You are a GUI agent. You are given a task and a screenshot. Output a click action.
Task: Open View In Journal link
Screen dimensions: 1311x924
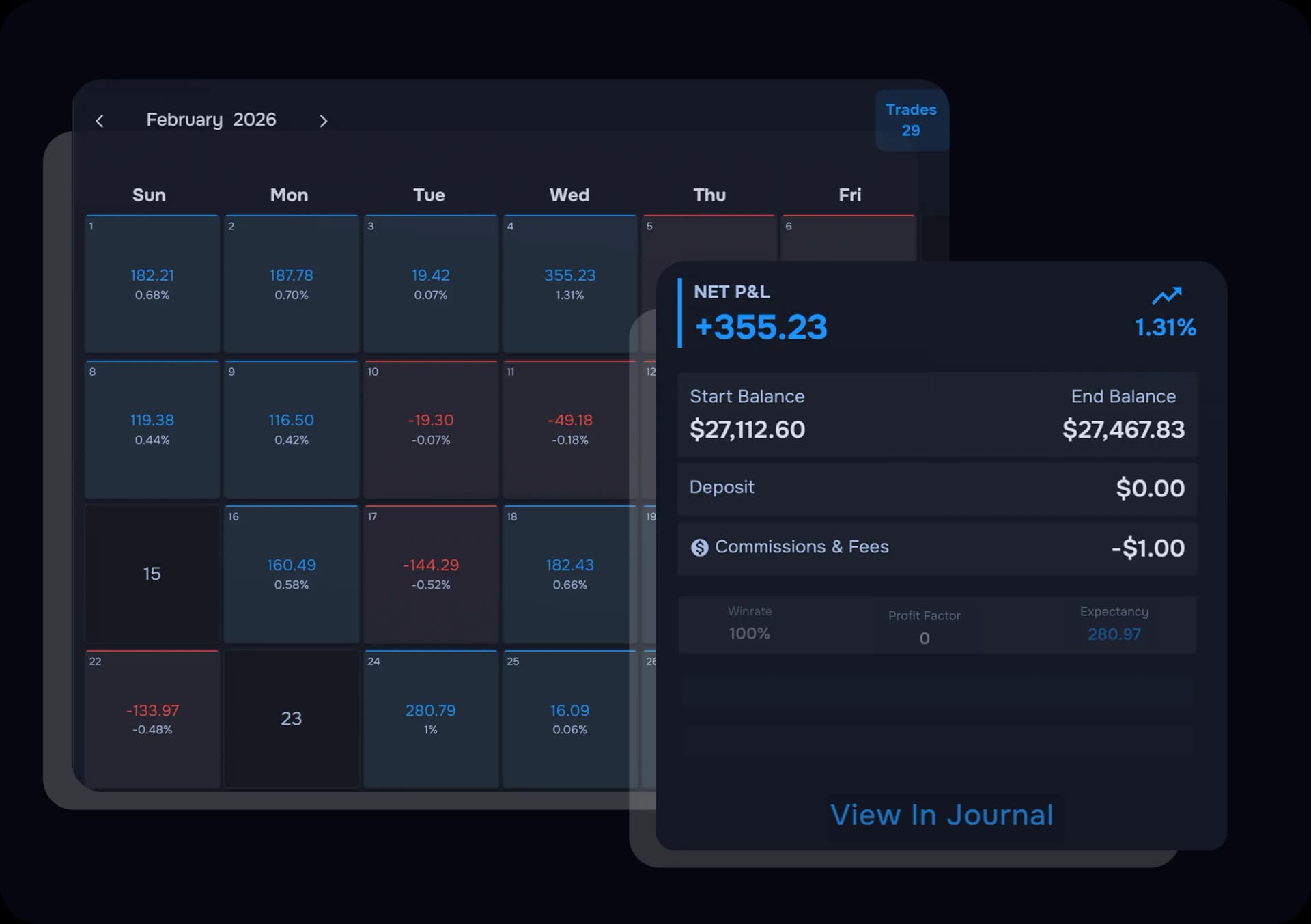[x=942, y=815]
